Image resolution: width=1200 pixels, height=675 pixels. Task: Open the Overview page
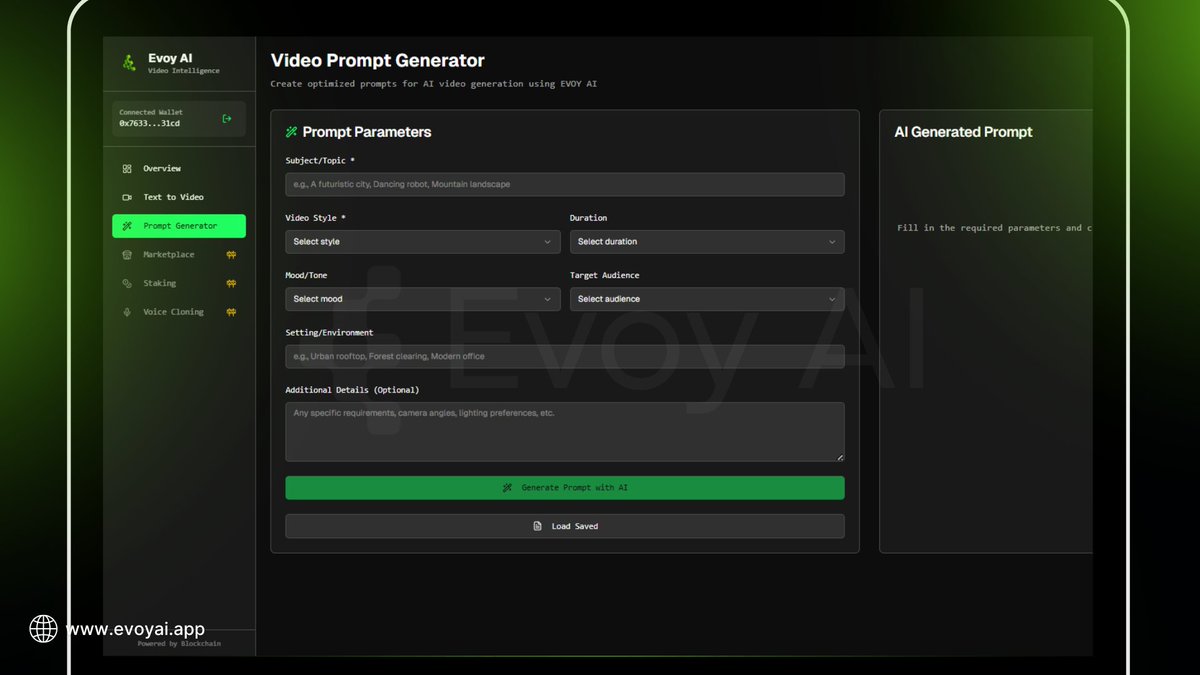pyautogui.click(x=179, y=169)
